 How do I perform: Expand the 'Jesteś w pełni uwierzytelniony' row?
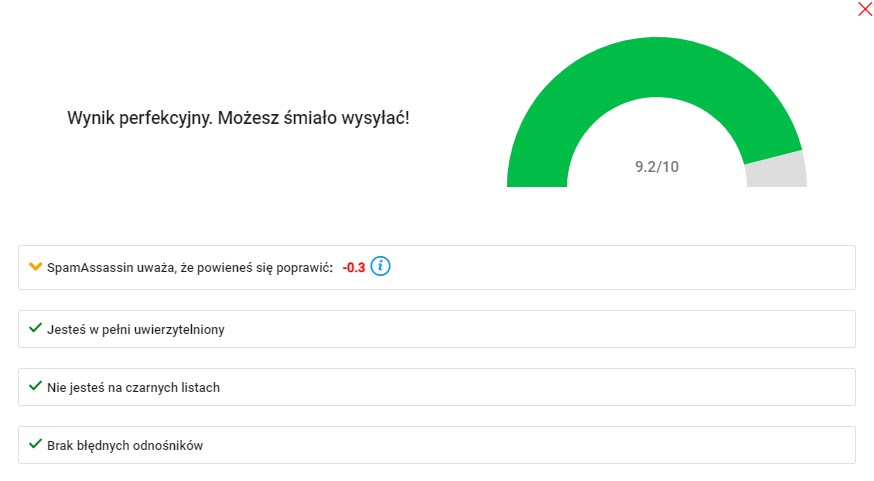(x=436, y=329)
